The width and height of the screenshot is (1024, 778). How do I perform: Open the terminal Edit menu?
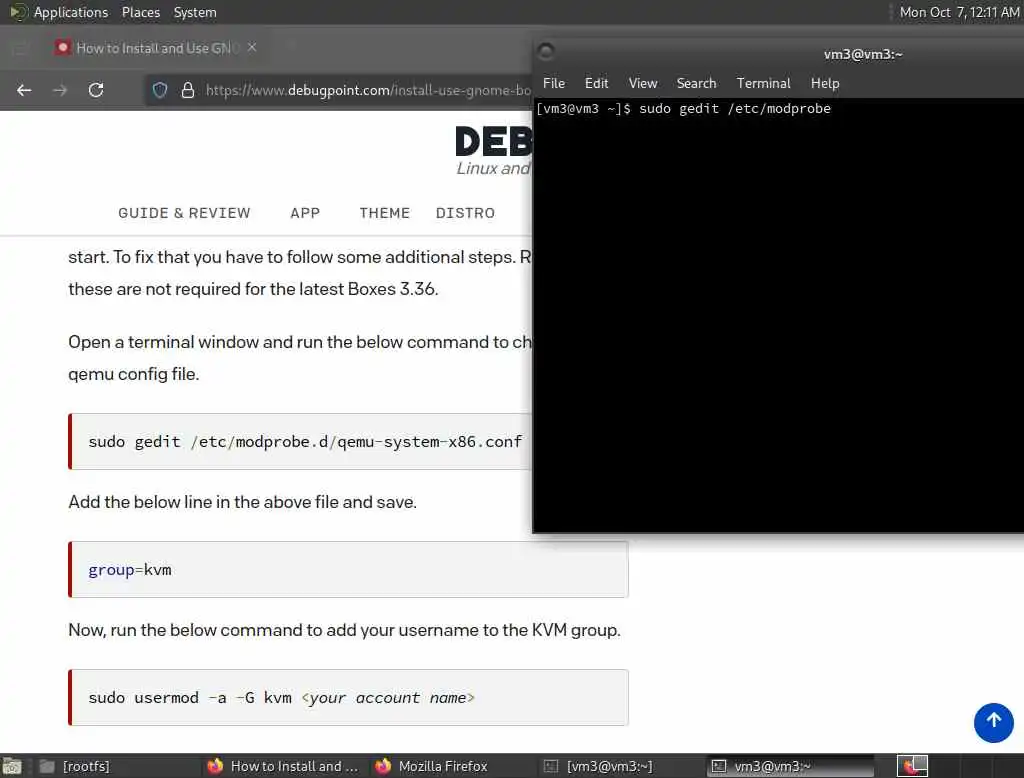click(x=596, y=83)
